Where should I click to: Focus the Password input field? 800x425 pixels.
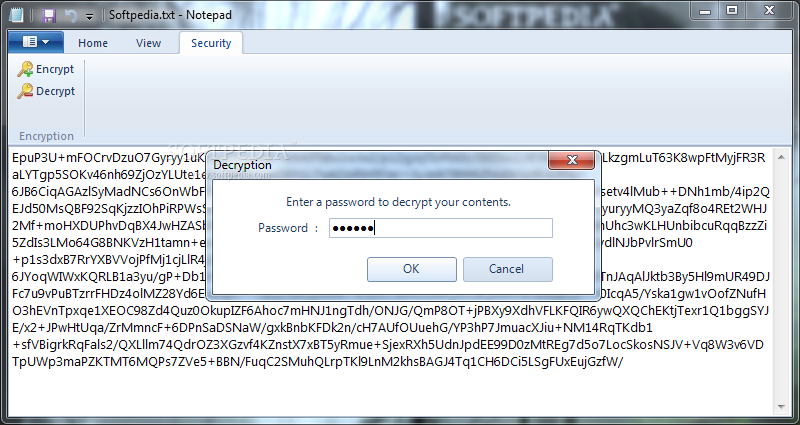click(441, 228)
